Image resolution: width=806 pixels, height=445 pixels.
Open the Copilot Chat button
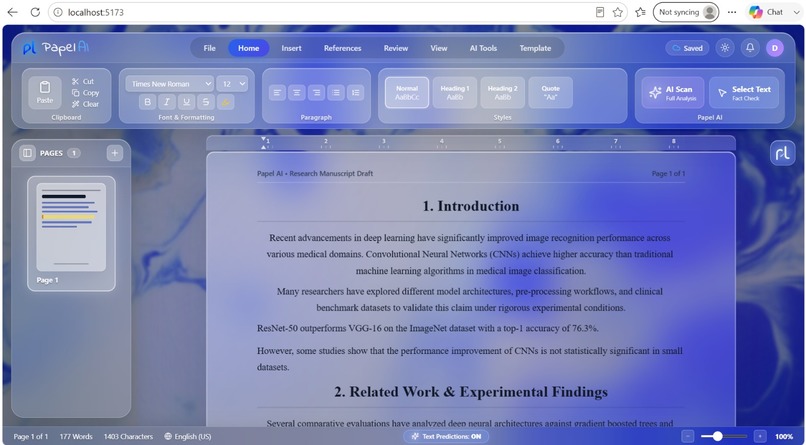click(x=766, y=12)
